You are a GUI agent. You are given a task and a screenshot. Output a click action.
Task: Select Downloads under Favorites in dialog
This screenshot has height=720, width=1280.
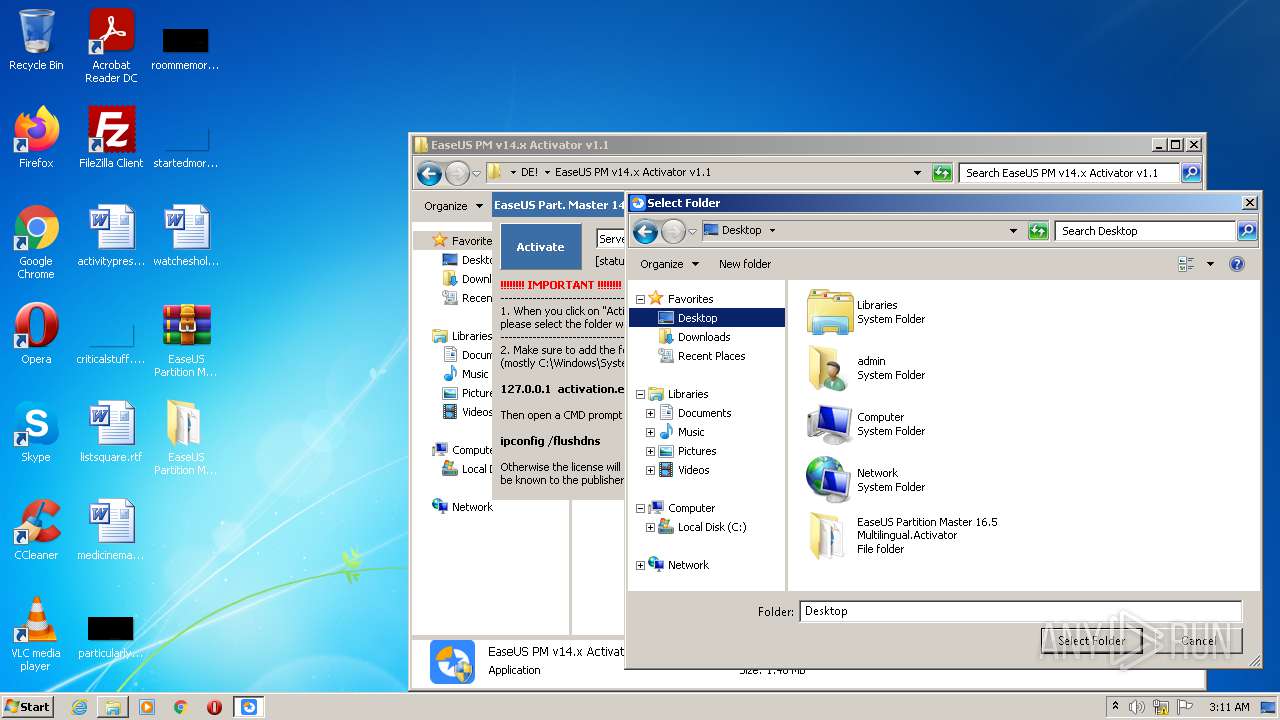pyautogui.click(x=694, y=337)
